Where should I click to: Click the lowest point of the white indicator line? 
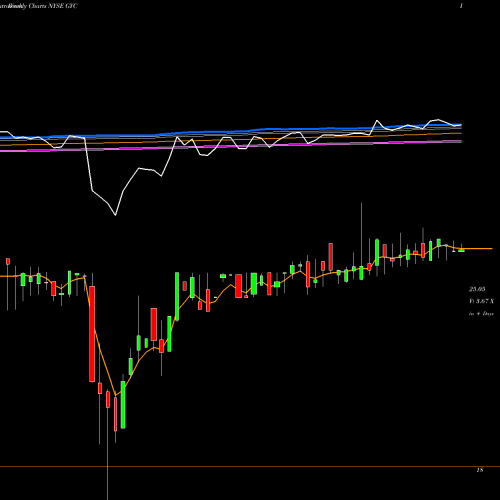click(116, 215)
